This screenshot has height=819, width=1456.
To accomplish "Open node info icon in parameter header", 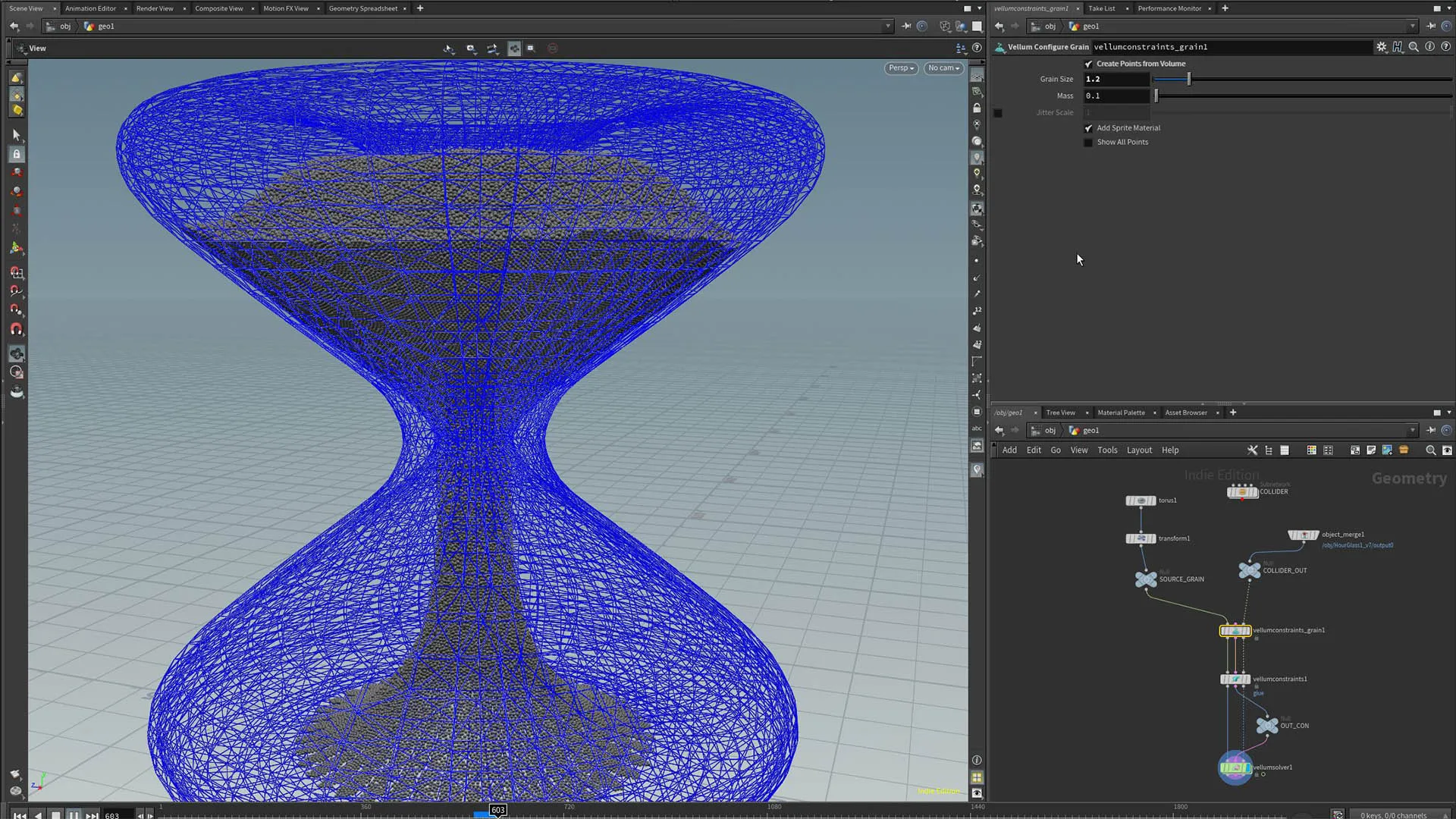I will pos(1429,47).
